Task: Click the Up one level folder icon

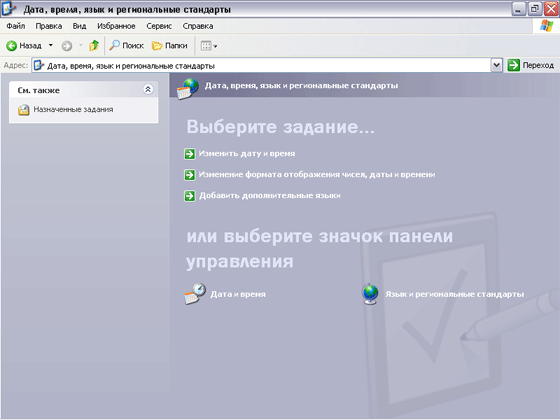Action: tap(94, 45)
